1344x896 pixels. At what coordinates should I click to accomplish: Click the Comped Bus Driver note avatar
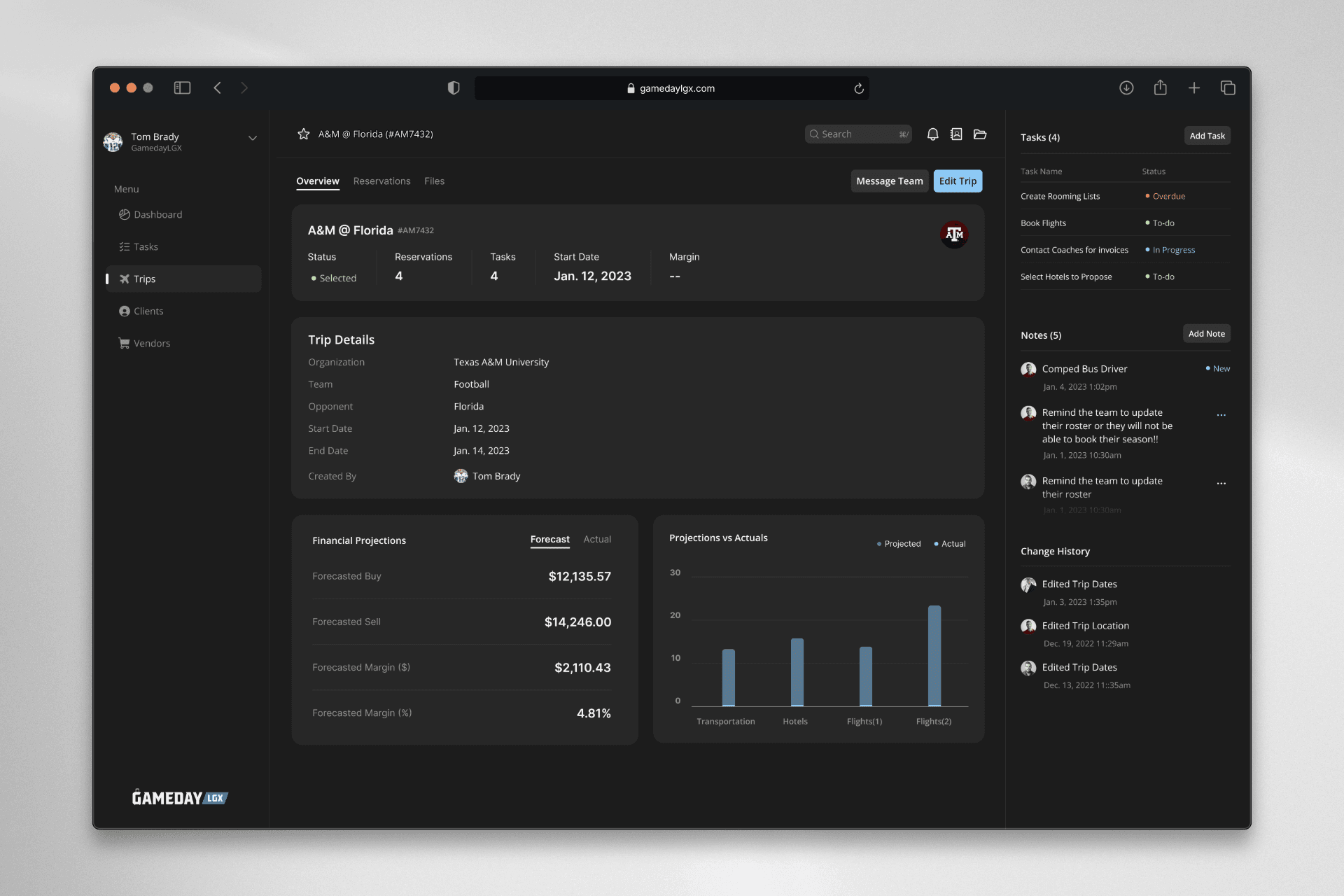click(1028, 369)
